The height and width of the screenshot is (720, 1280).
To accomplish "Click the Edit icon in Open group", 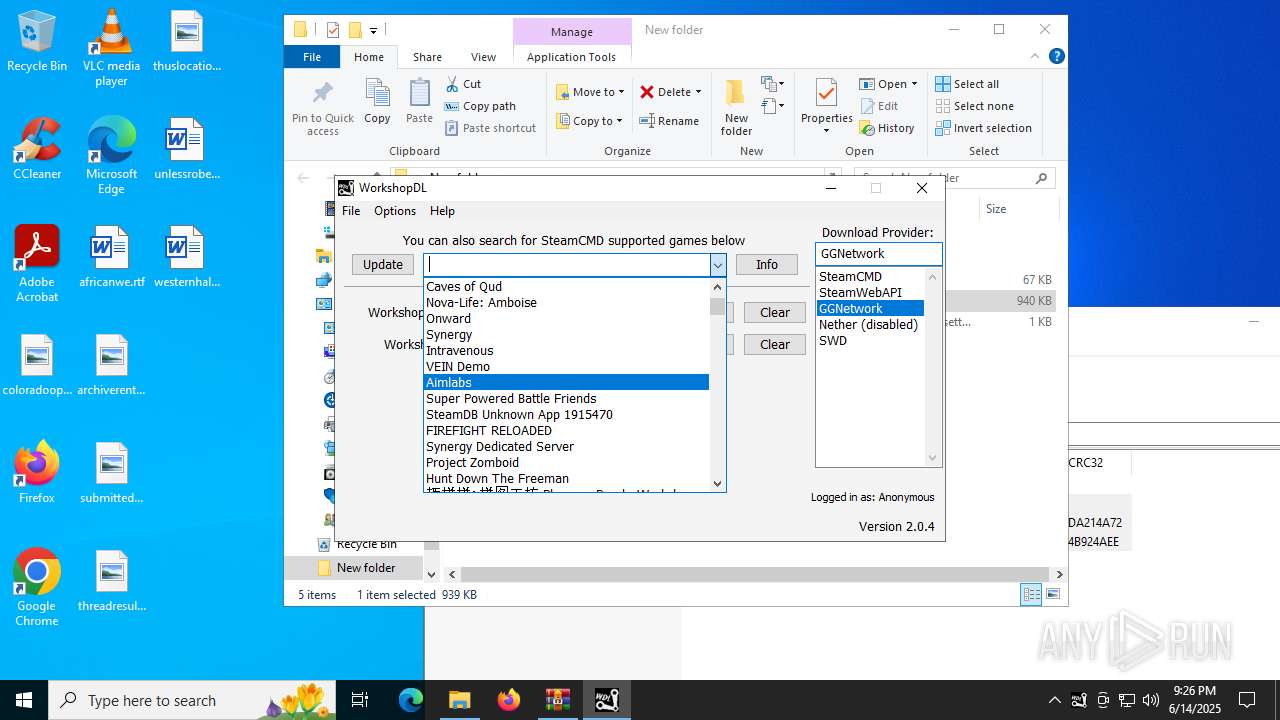I will (866, 106).
